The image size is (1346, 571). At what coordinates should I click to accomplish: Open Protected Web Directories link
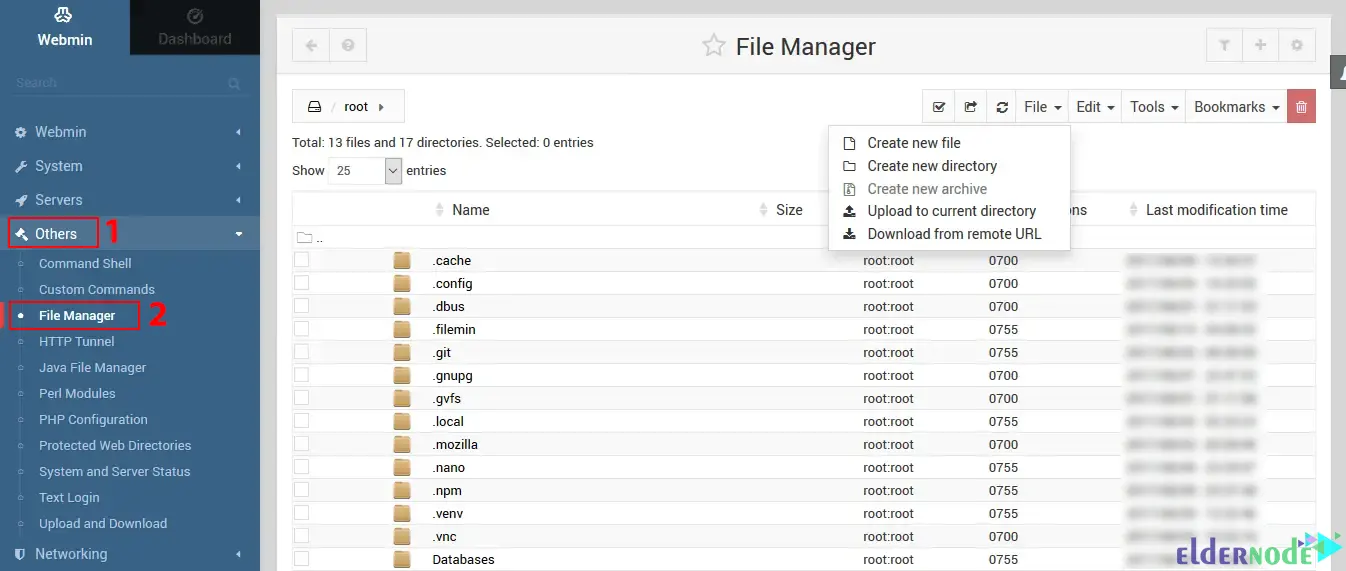pos(115,446)
